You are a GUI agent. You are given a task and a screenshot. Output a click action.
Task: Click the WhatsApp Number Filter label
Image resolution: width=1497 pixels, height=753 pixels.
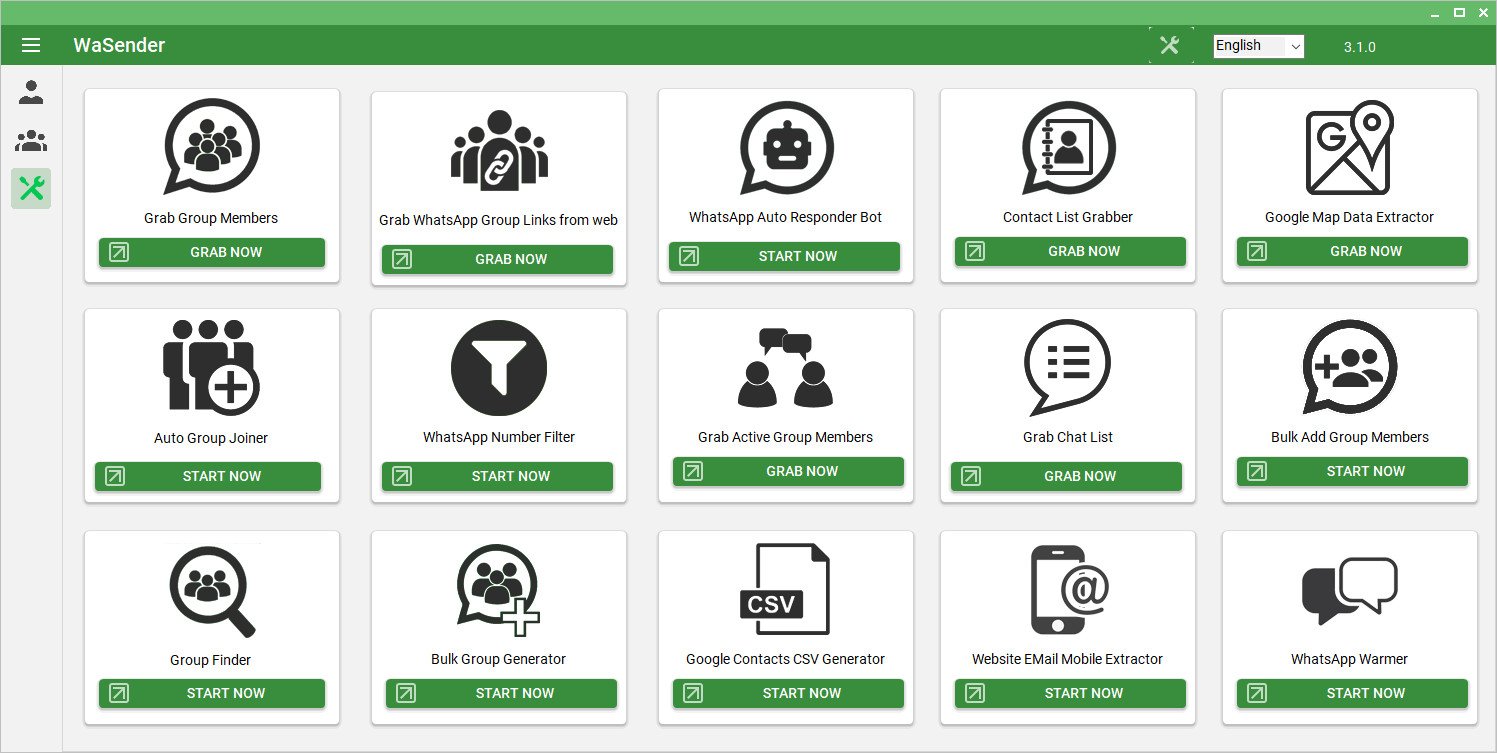(x=499, y=437)
